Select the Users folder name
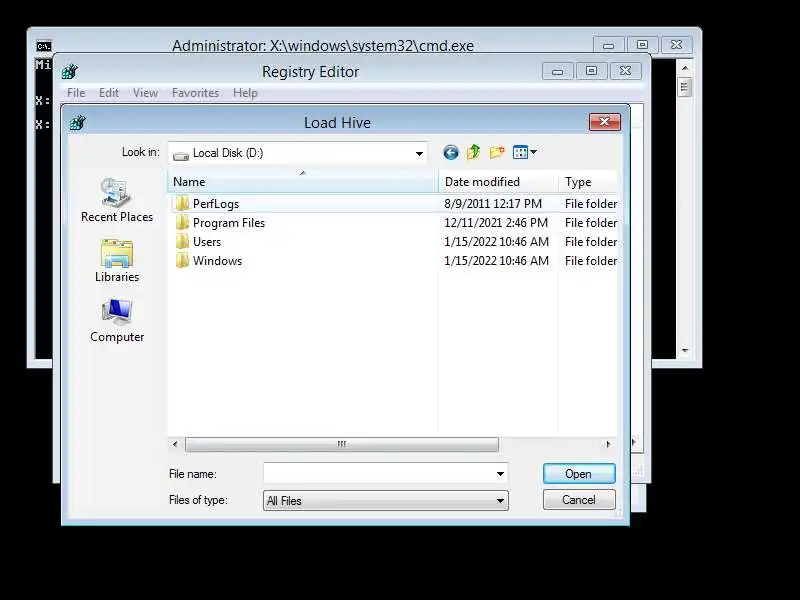 (207, 241)
